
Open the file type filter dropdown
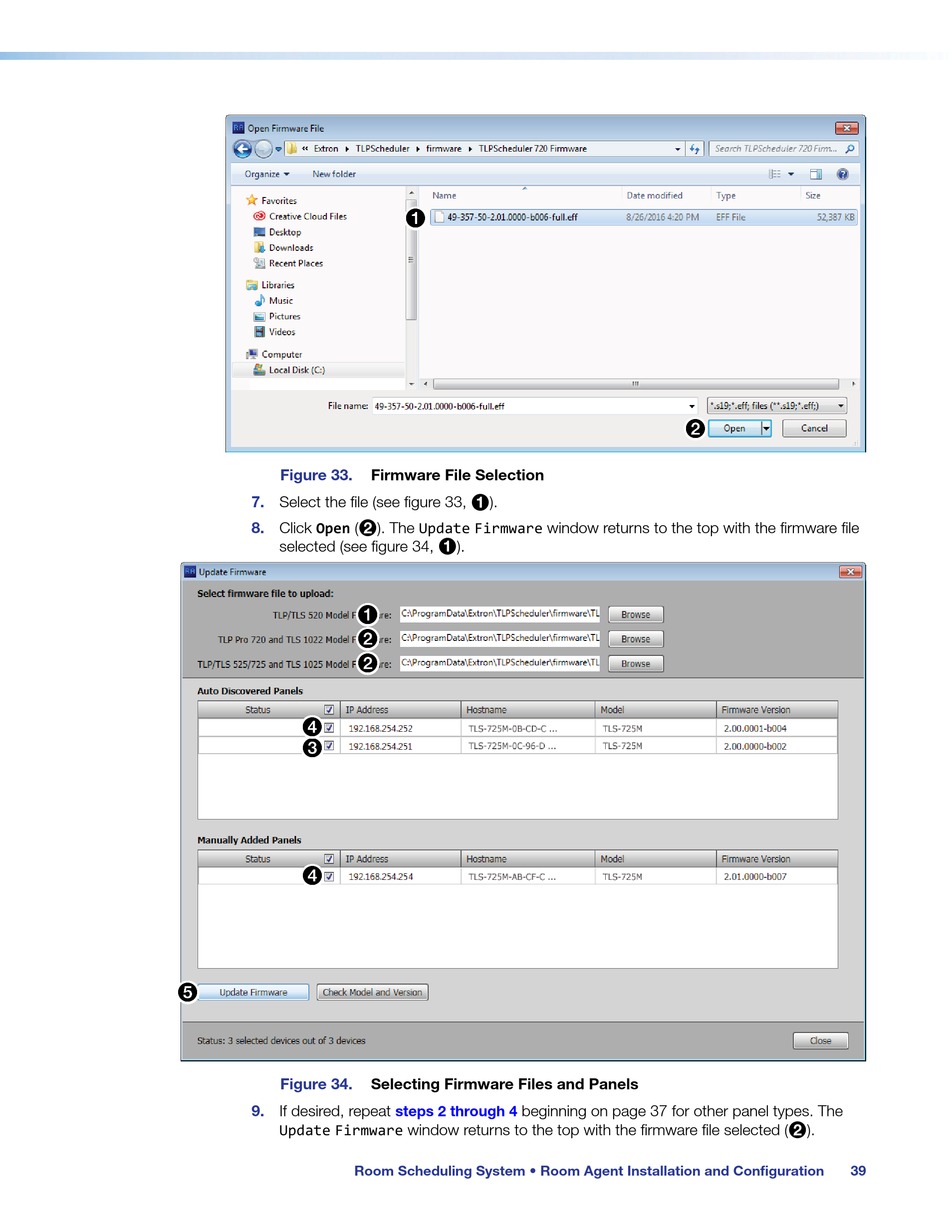(777, 406)
